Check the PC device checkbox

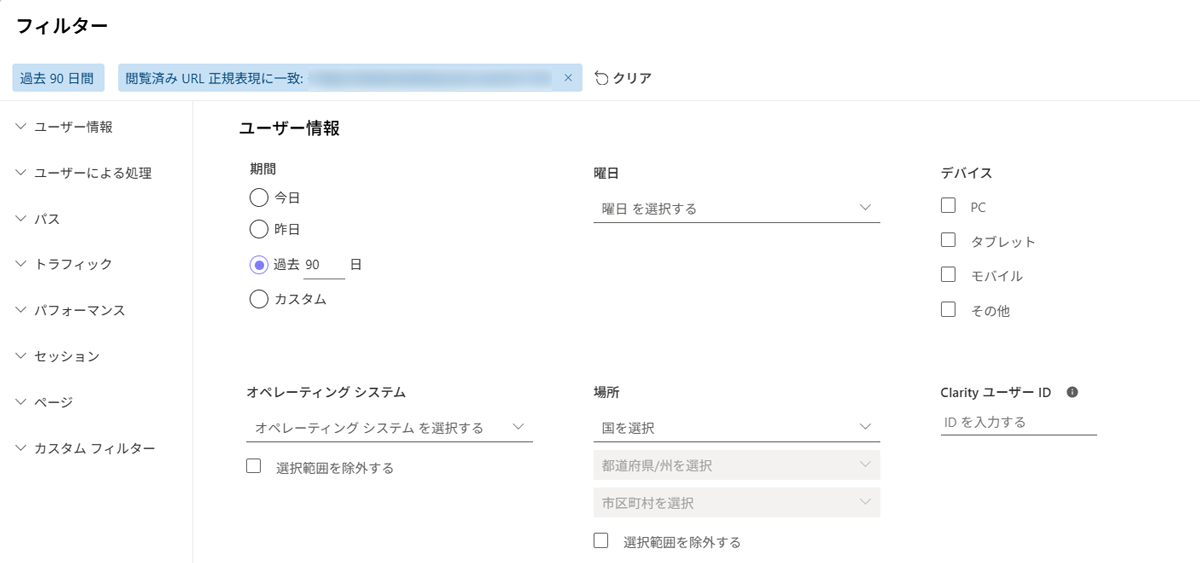949,206
